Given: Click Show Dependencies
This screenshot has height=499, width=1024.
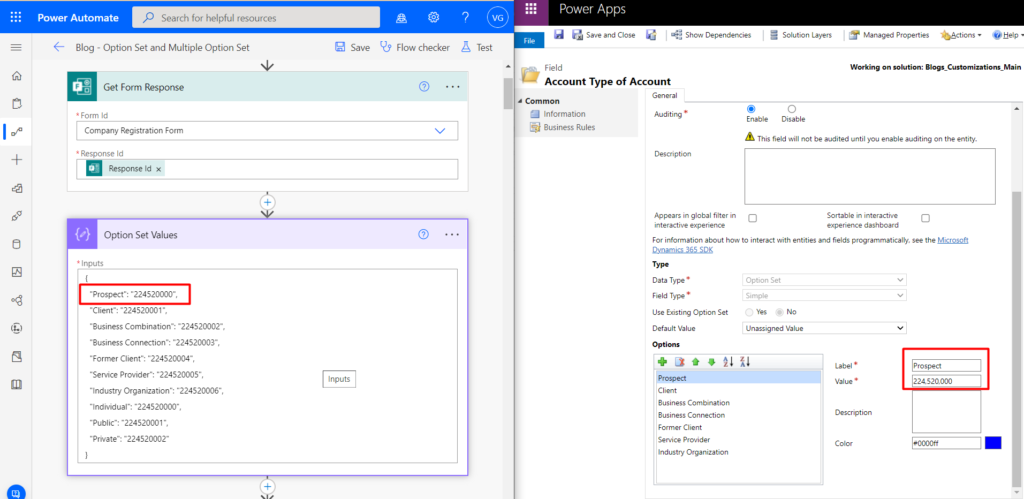Looking at the screenshot, I should 711,35.
